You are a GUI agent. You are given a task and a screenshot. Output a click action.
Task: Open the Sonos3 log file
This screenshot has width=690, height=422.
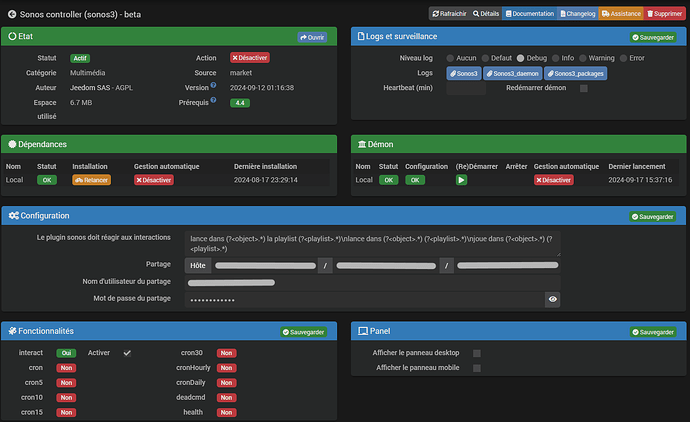click(x=464, y=73)
